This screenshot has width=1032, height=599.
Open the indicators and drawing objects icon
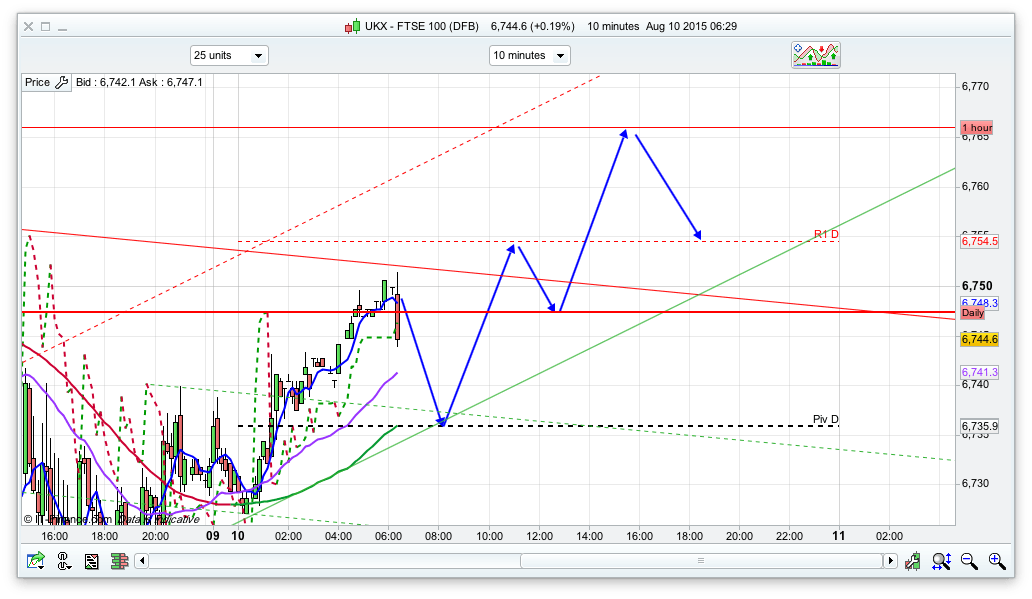[816, 55]
